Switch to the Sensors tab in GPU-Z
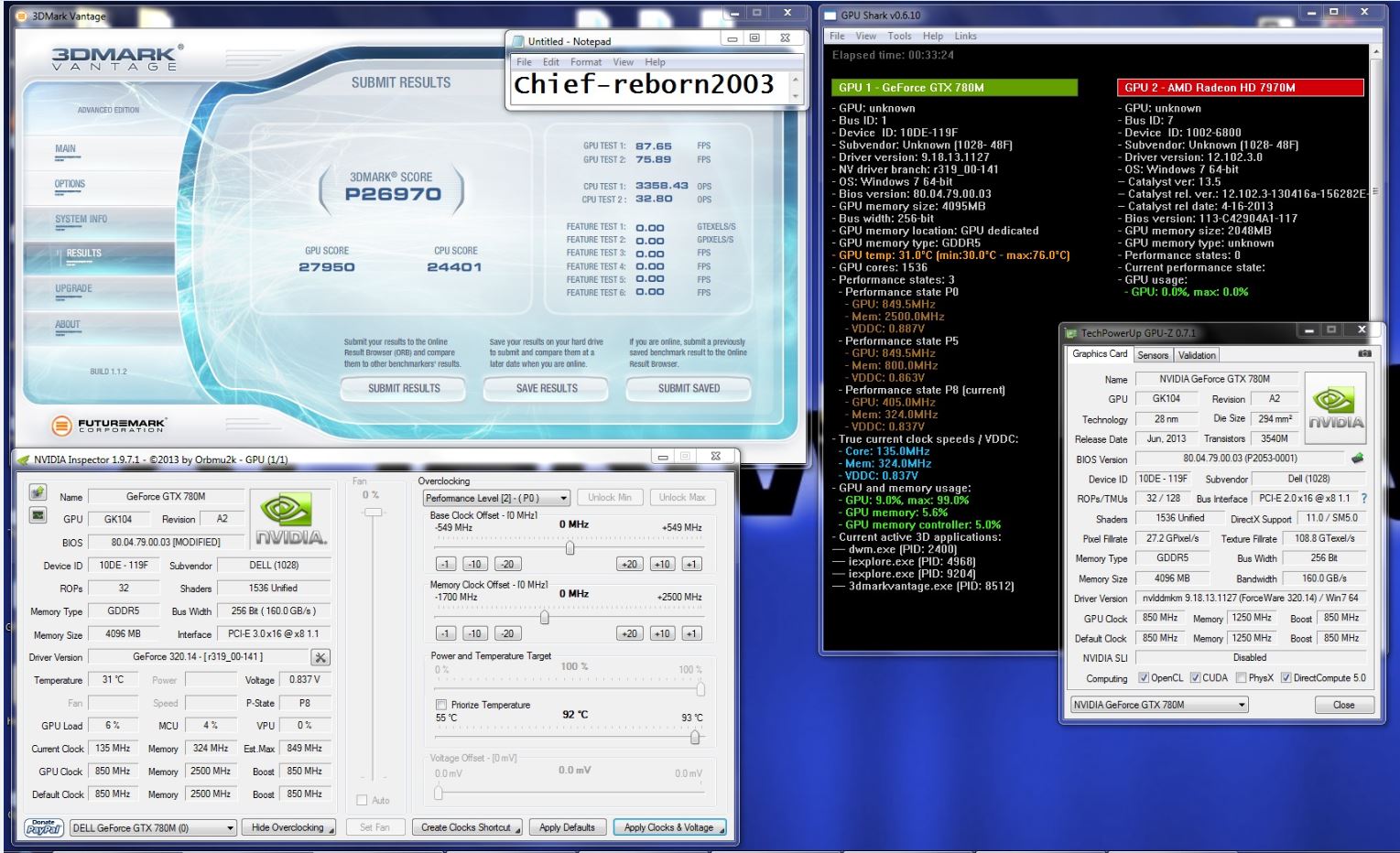The width and height of the screenshot is (1400, 853). click(x=1153, y=355)
